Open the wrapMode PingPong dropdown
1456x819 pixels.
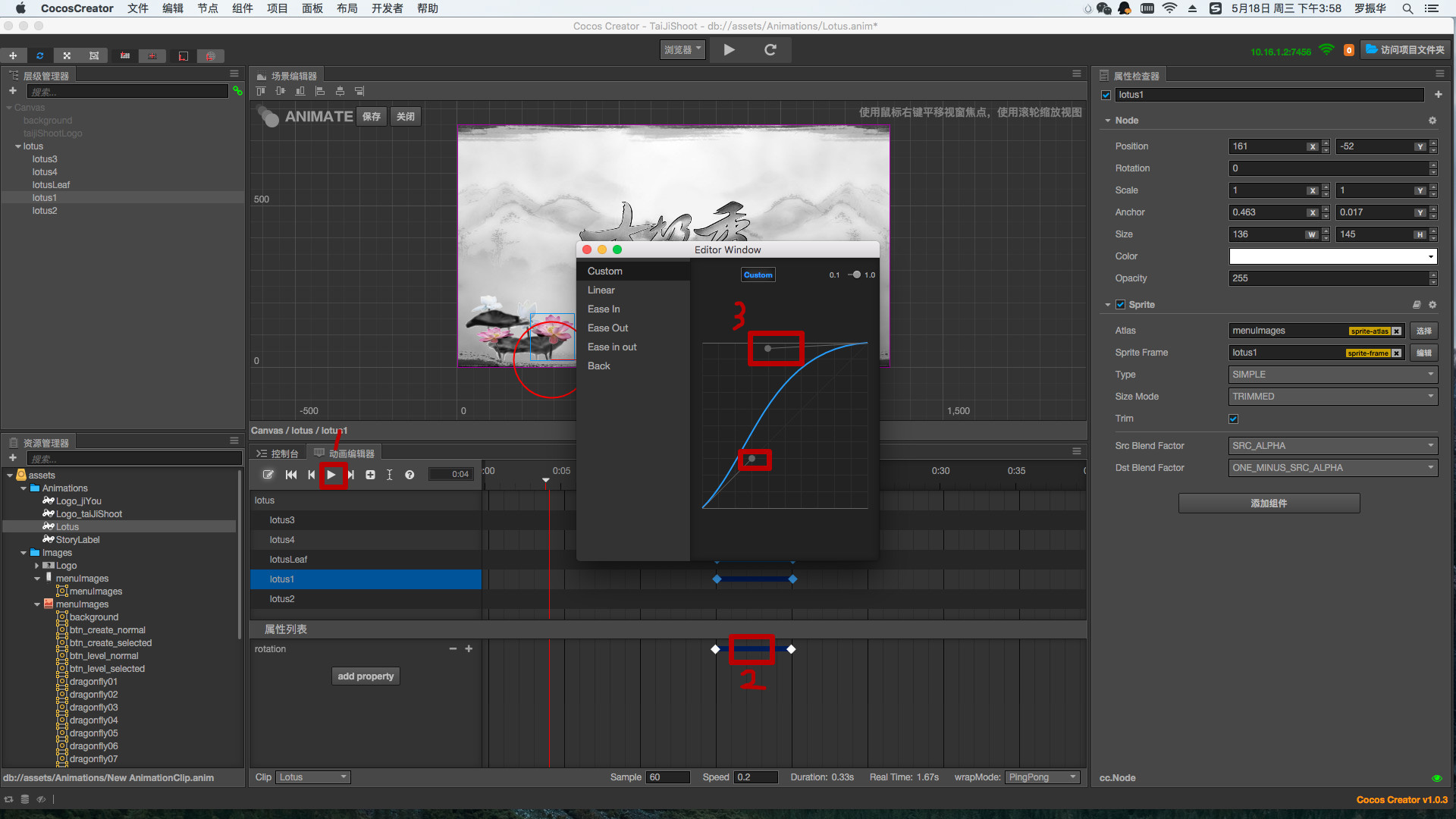pos(1043,777)
